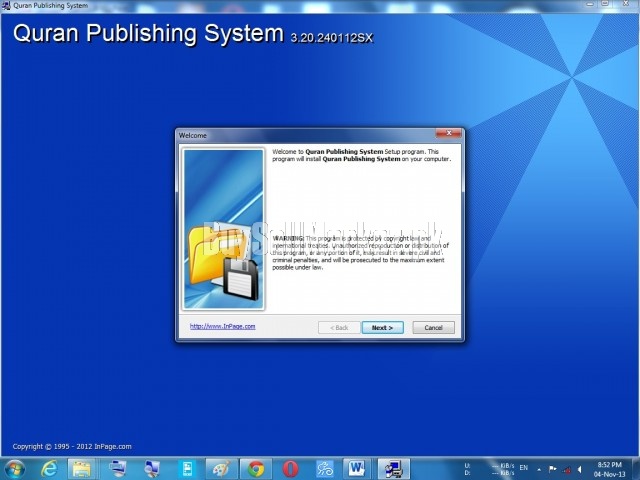Image resolution: width=640 pixels, height=480 pixels.
Task: Open the EN language bar selector
Action: click(x=524, y=467)
